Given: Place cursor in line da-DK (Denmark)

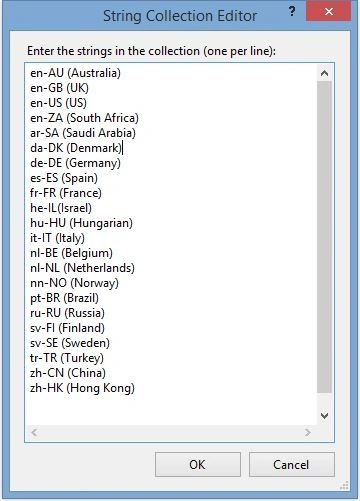Looking at the screenshot, I should click(x=76, y=148).
